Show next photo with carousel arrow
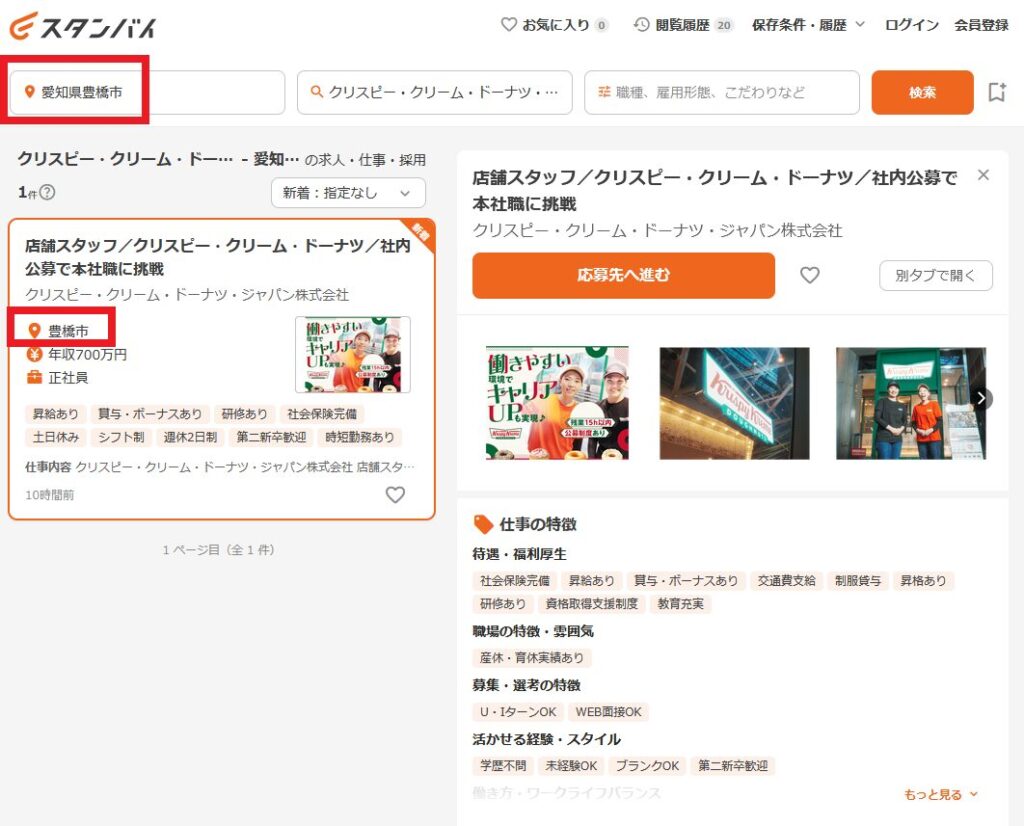Viewport: 1024px width, 826px height. coord(982,398)
